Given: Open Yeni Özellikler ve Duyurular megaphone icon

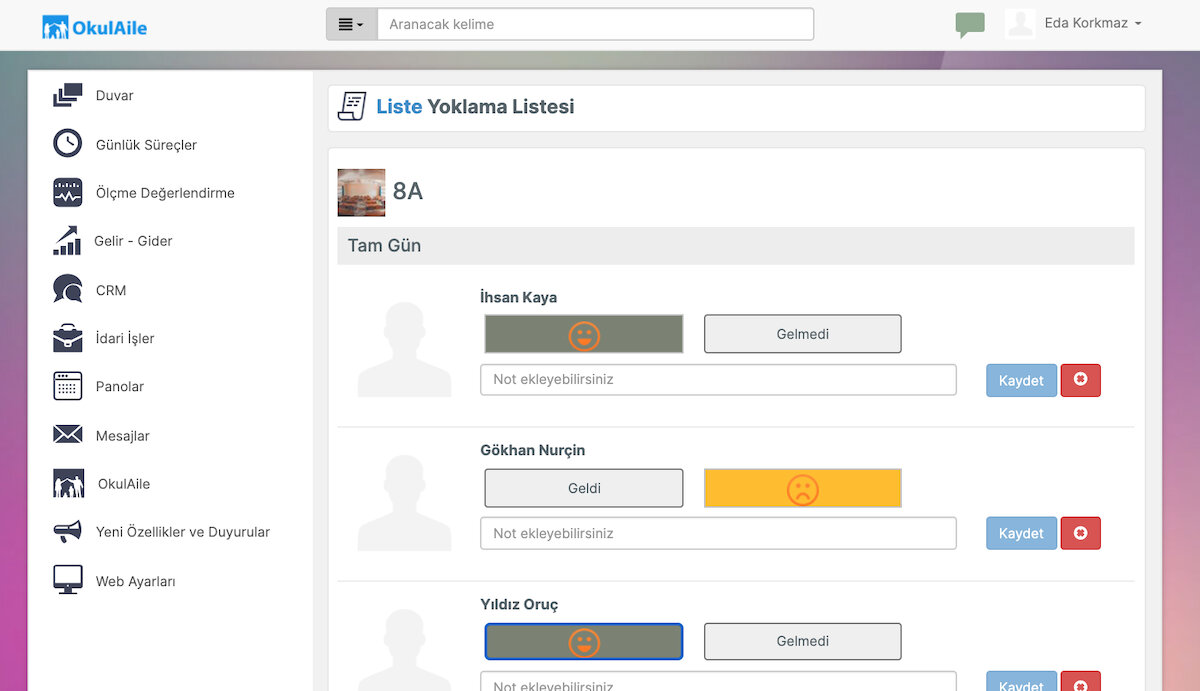Looking at the screenshot, I should coord(67,532).
